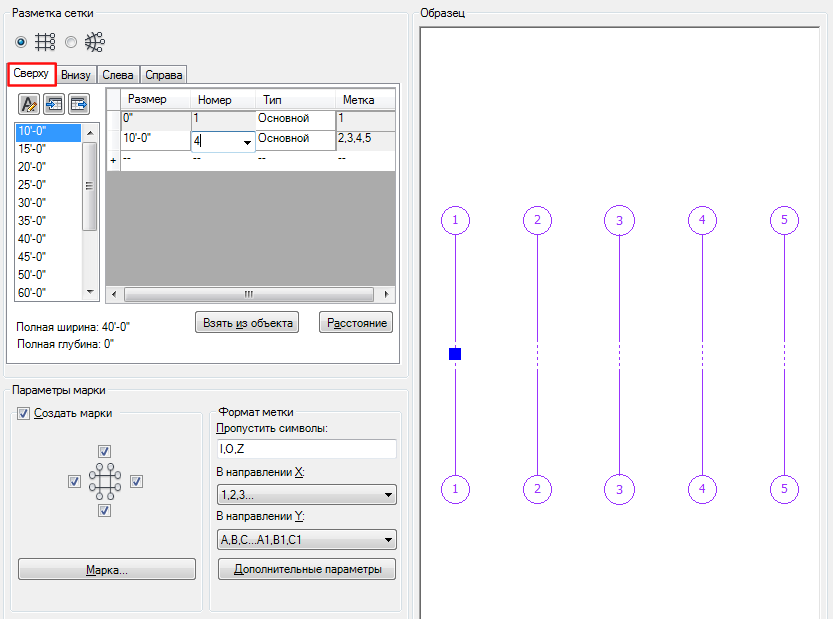
Task: Click the import sizes icon
Action: tap(54, 104)
